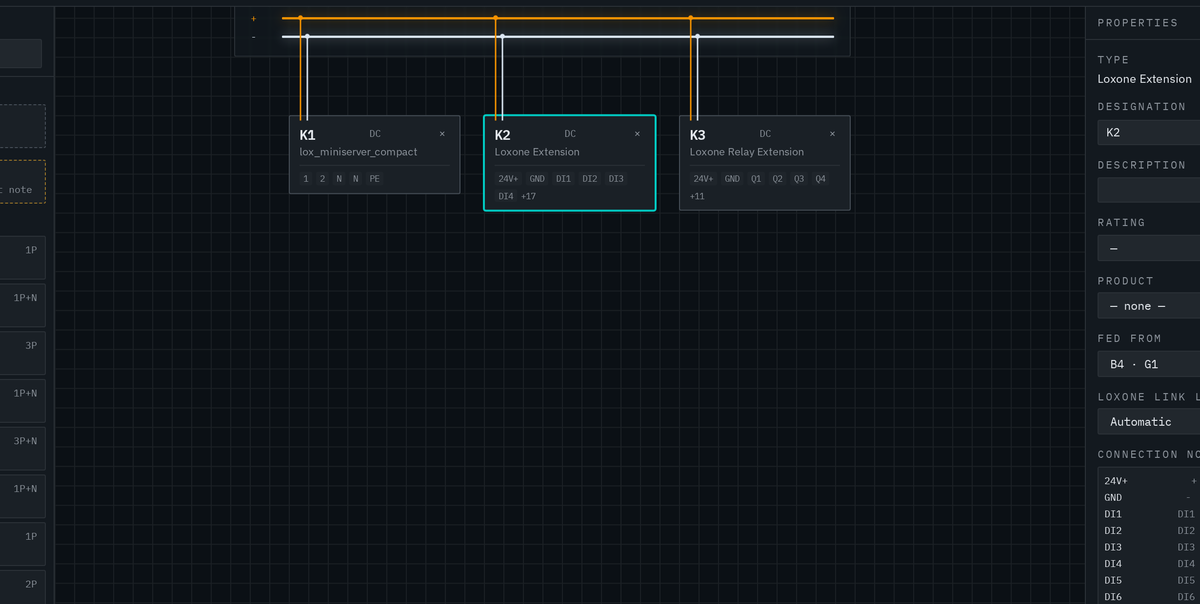The image size is (1200, 604).
Task: Open the Rating dropdown
Action: 1149,248
